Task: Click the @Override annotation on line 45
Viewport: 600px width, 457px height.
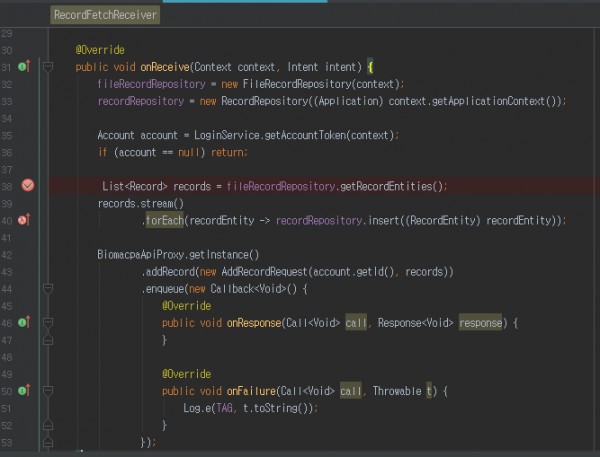Action: click(x=186, y=306)
